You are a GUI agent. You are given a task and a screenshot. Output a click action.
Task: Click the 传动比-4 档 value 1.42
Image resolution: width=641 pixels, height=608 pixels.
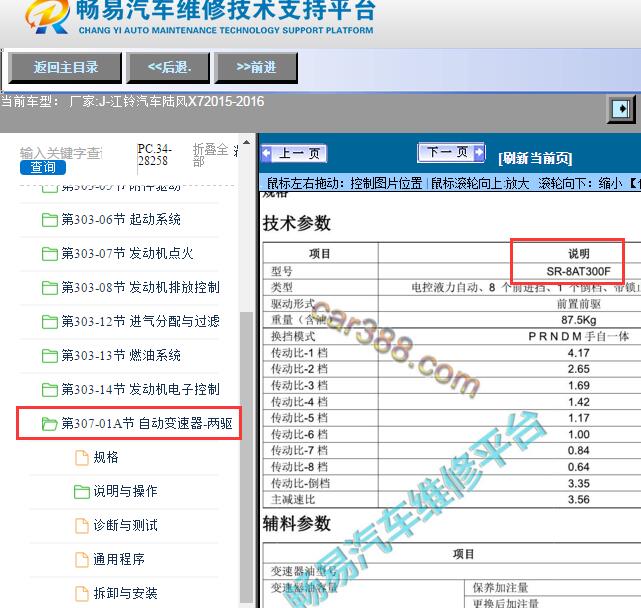(578, 402)
